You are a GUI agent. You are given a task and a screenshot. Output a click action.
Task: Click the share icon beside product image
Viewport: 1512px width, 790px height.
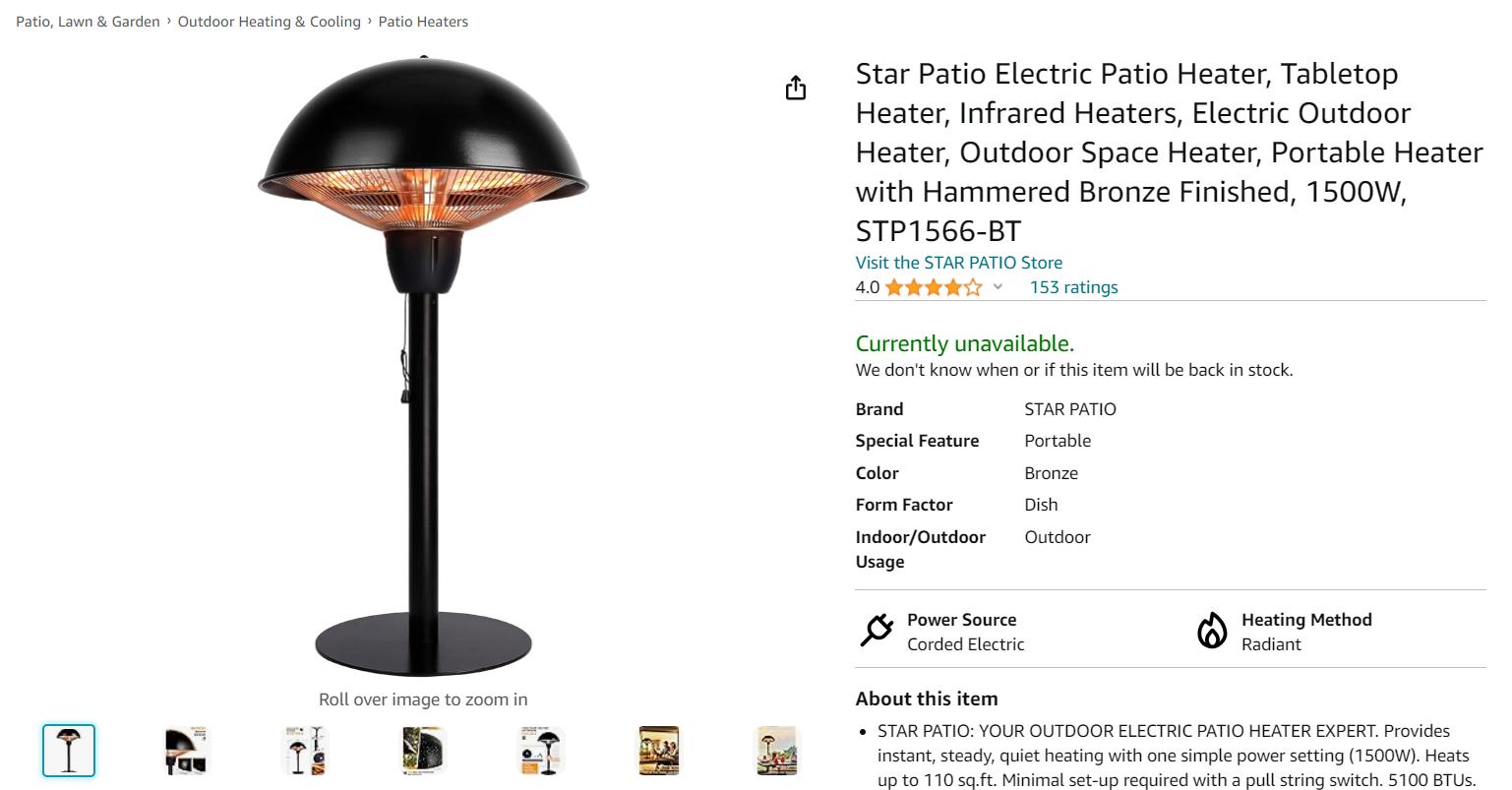pos(796,88)
